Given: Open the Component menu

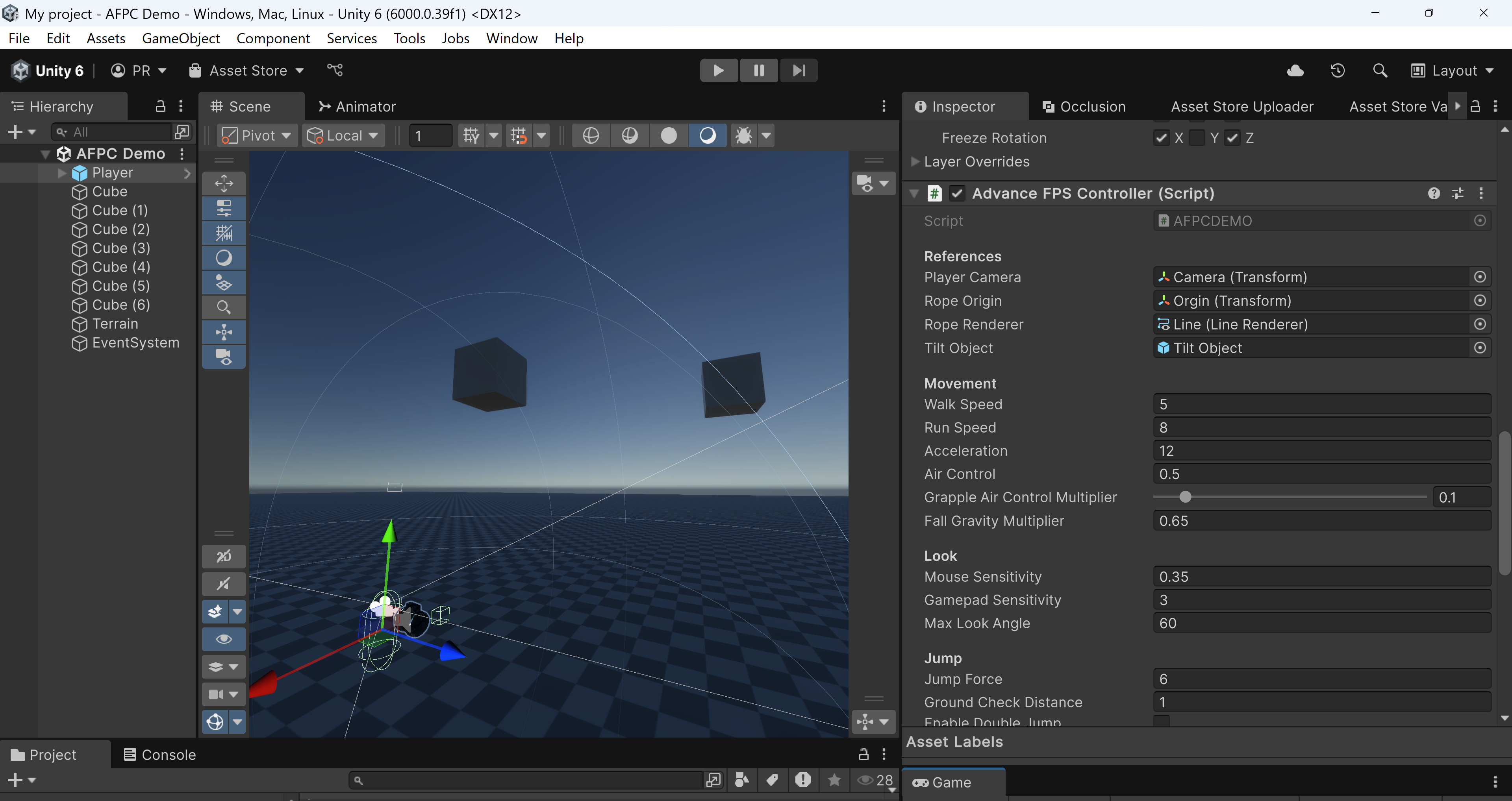Looking at the screenshot, I should click(273, 38).
